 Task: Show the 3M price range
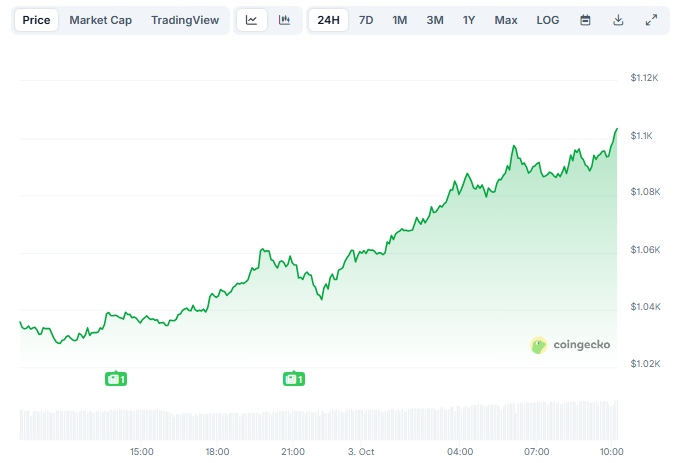click(434, 20)
